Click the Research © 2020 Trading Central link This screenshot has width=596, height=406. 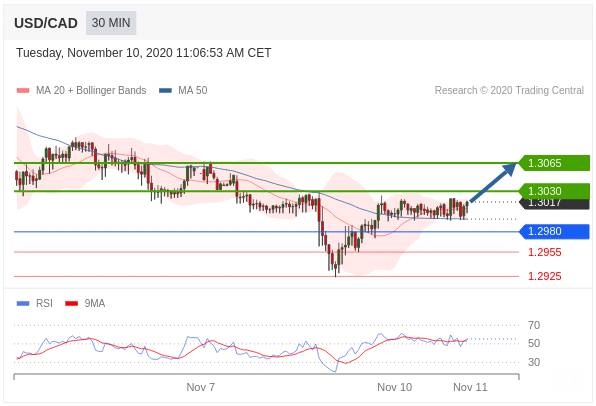(x=509, y=90)
